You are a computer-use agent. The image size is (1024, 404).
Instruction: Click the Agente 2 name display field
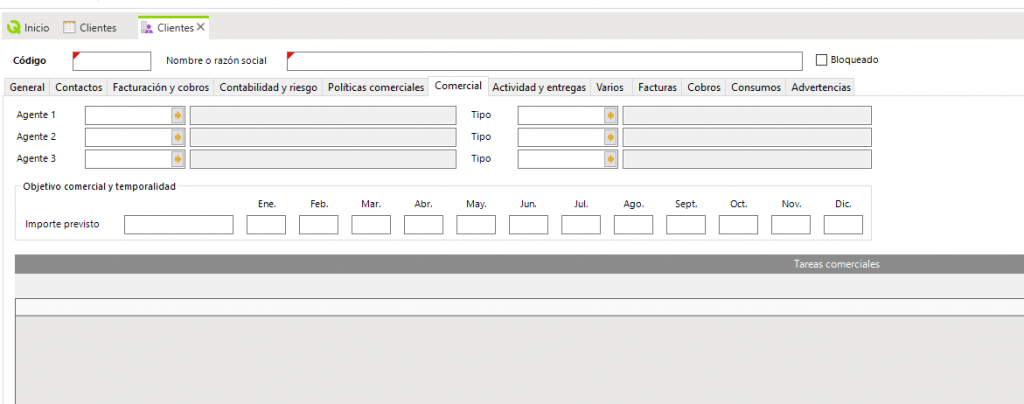tap(323, 138)
